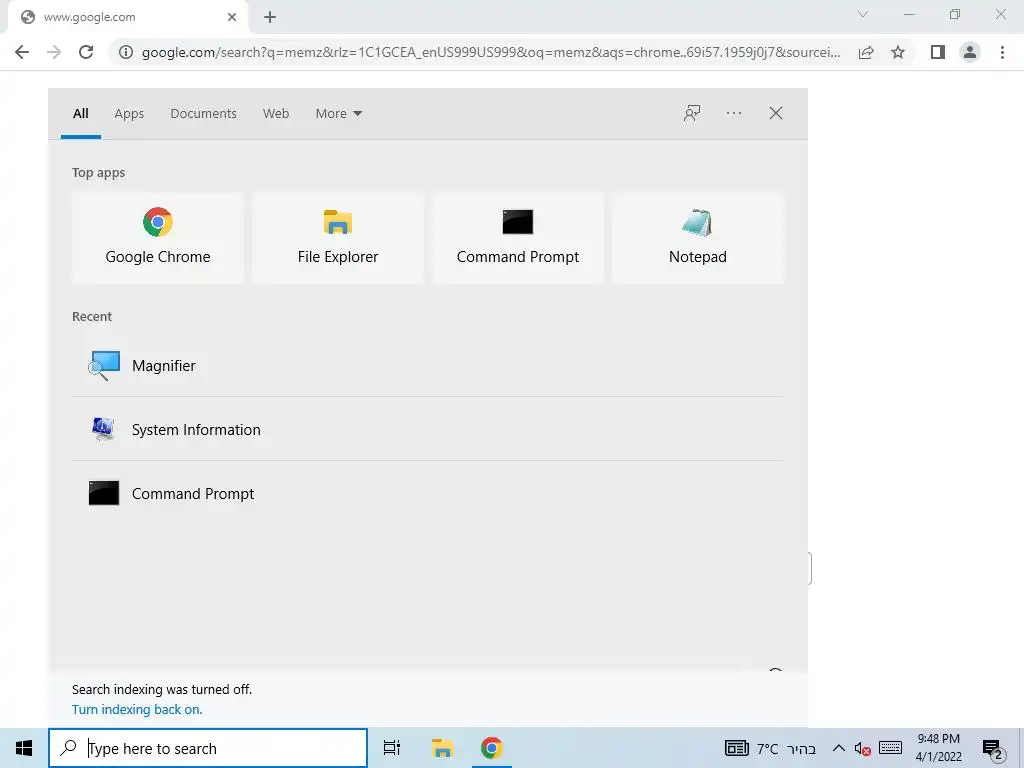Reload the current page

86,52
